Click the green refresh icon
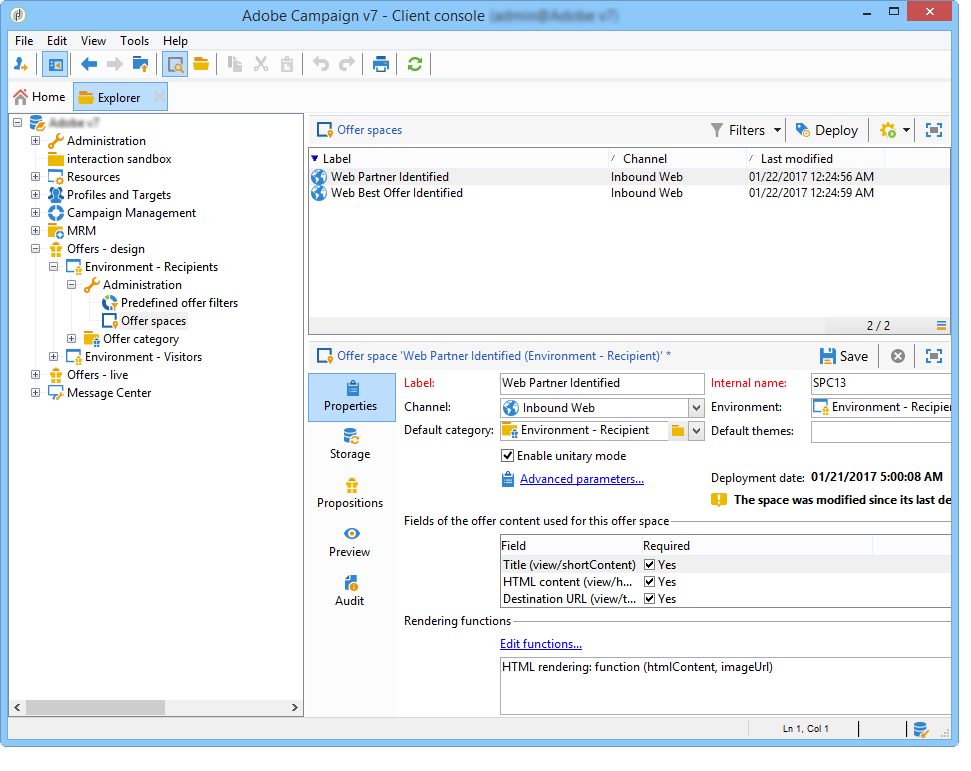This screenshot has height=771, width=971. tap(415, 64)
